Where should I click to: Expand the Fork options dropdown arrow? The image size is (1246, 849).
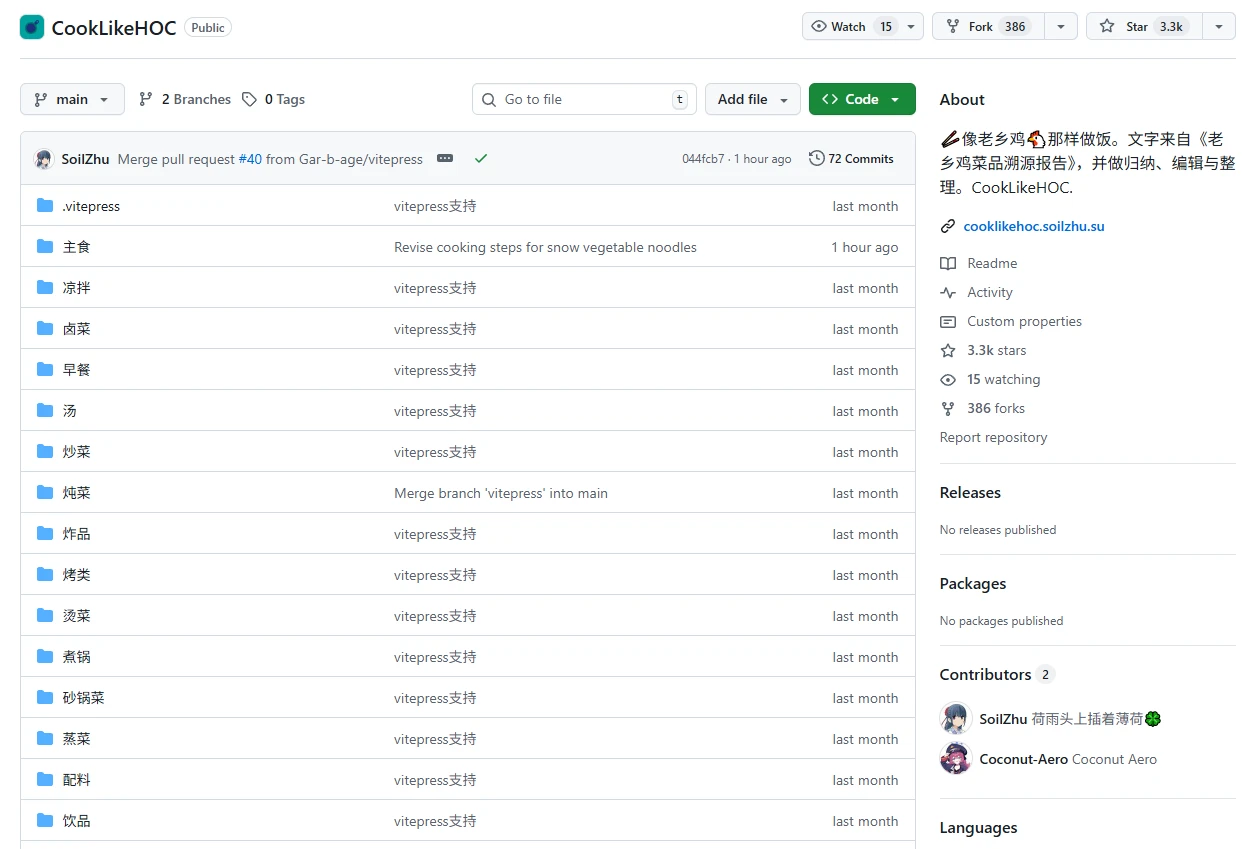(x=1060, y=27)
